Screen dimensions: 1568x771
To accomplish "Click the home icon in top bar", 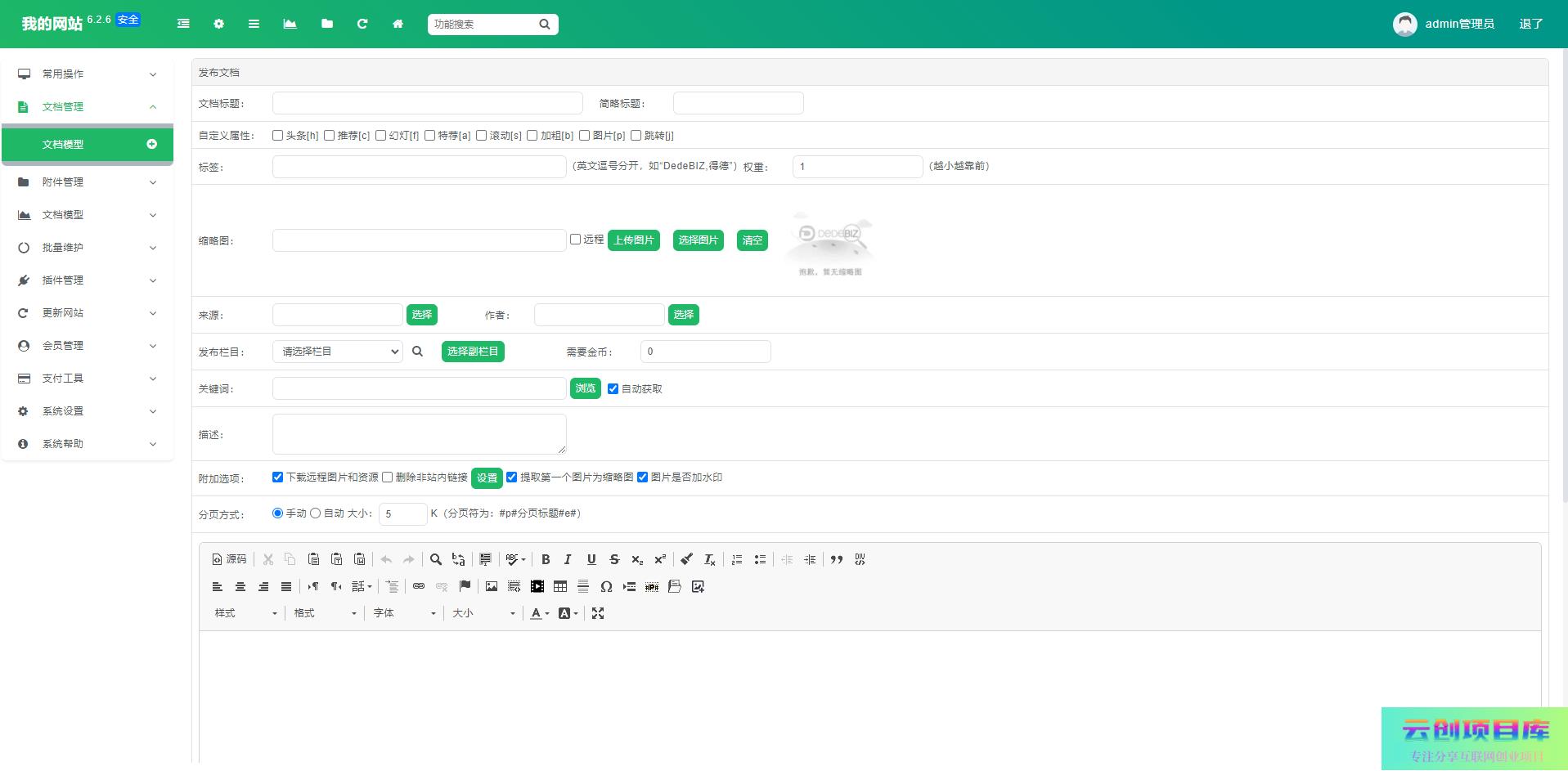I will [398, 25].
